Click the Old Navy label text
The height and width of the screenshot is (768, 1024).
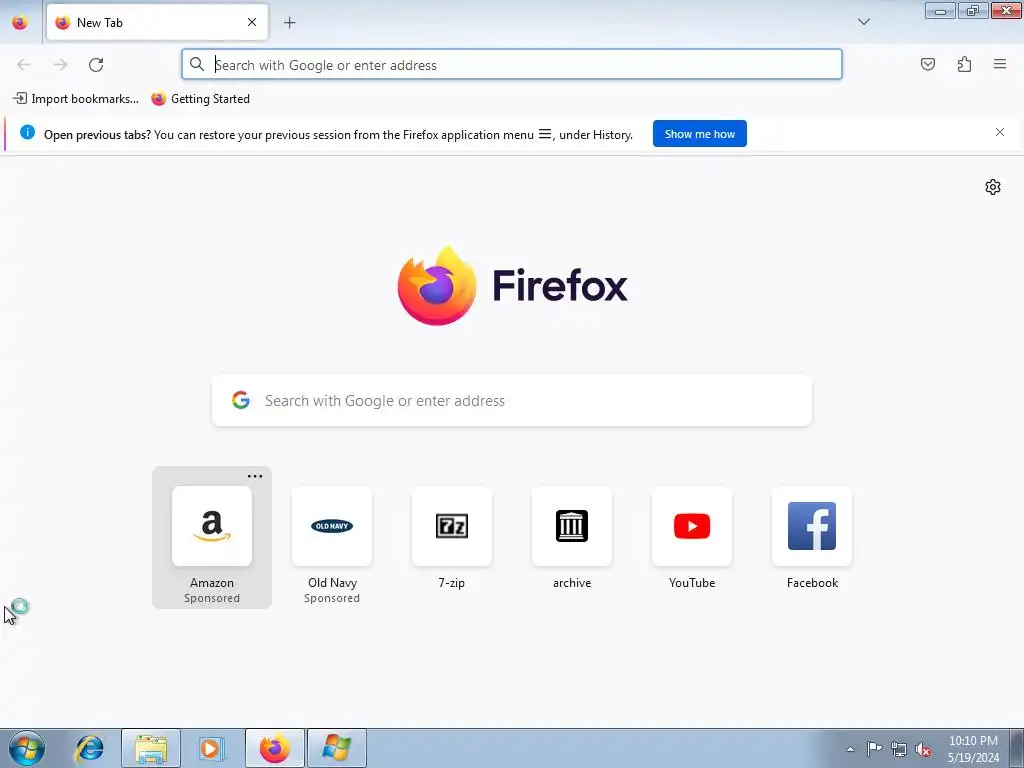[332, 583]
